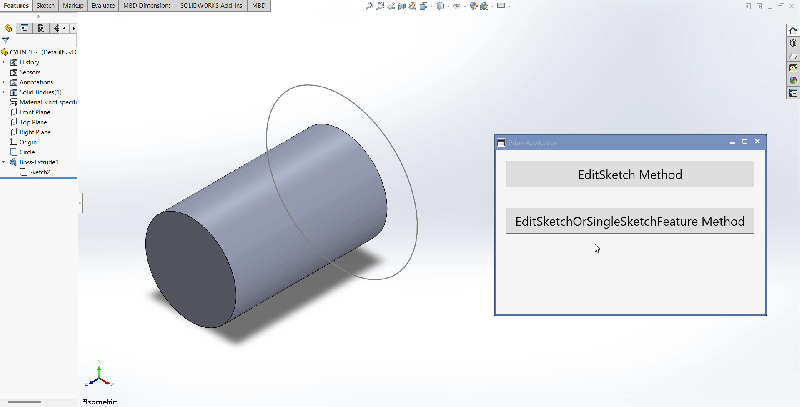Switch to the Sketch tab
This screenshot has height=407, width=800.
click(45, 6)
